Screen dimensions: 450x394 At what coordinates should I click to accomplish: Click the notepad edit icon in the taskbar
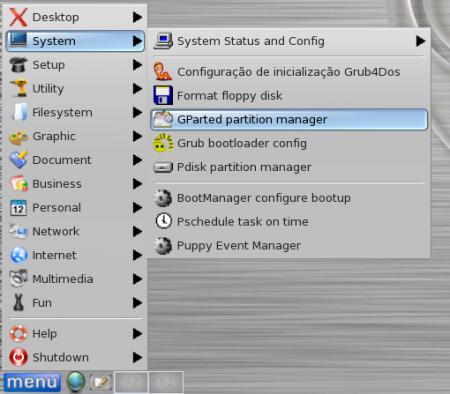point(100,382)
